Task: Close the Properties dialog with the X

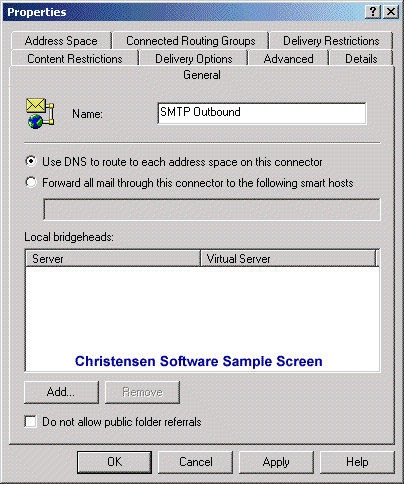Action: [391, 12]
